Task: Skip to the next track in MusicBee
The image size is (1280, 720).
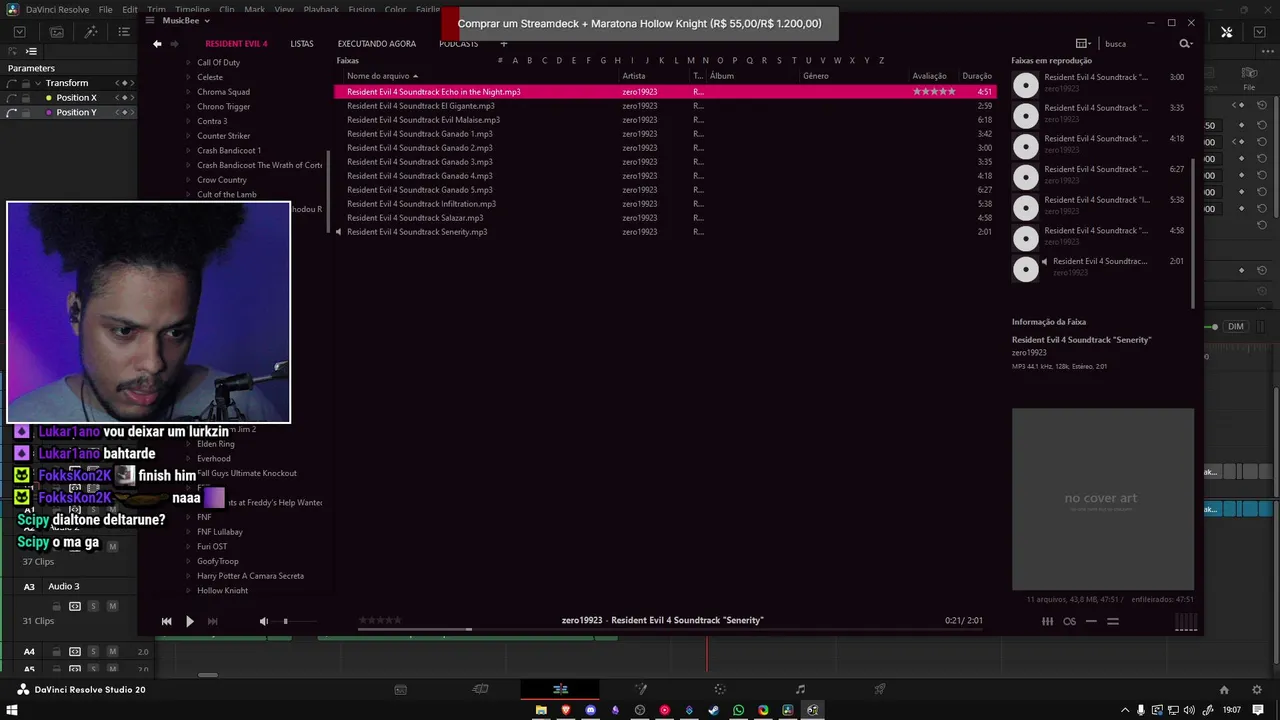Action: pos(212,621)
